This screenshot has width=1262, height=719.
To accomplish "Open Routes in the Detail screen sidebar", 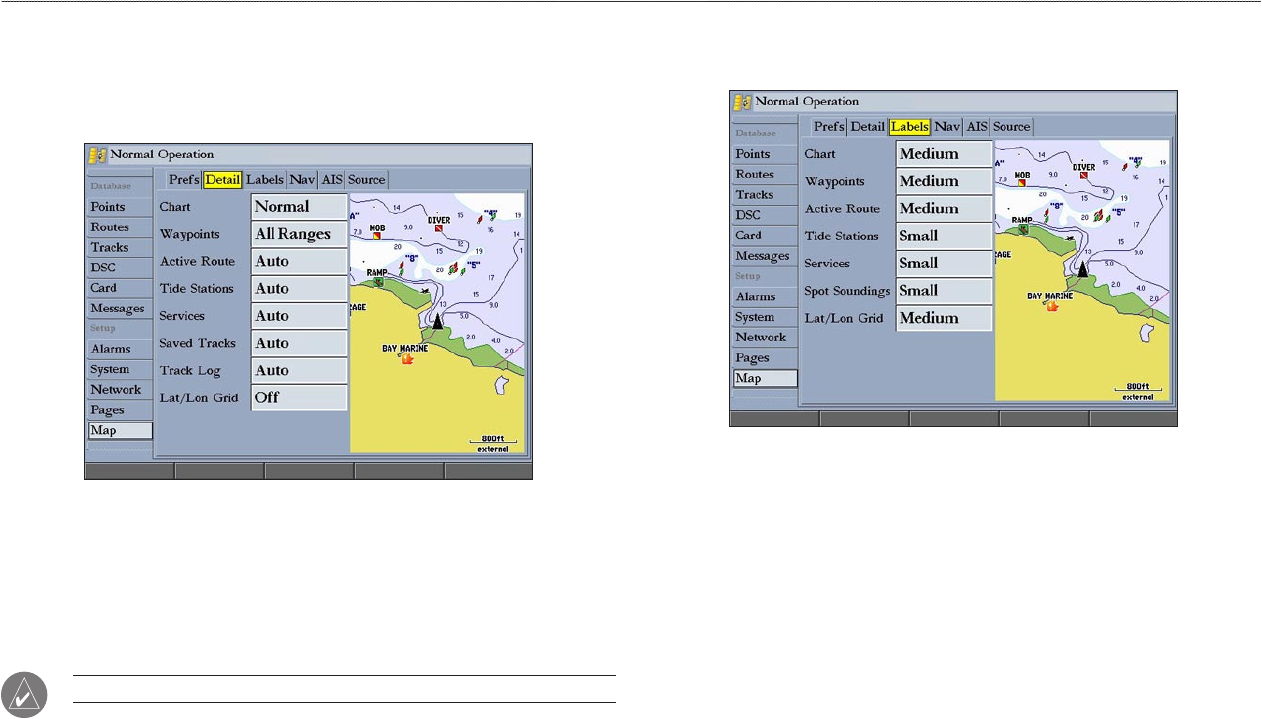I will (x=120, y=227).
